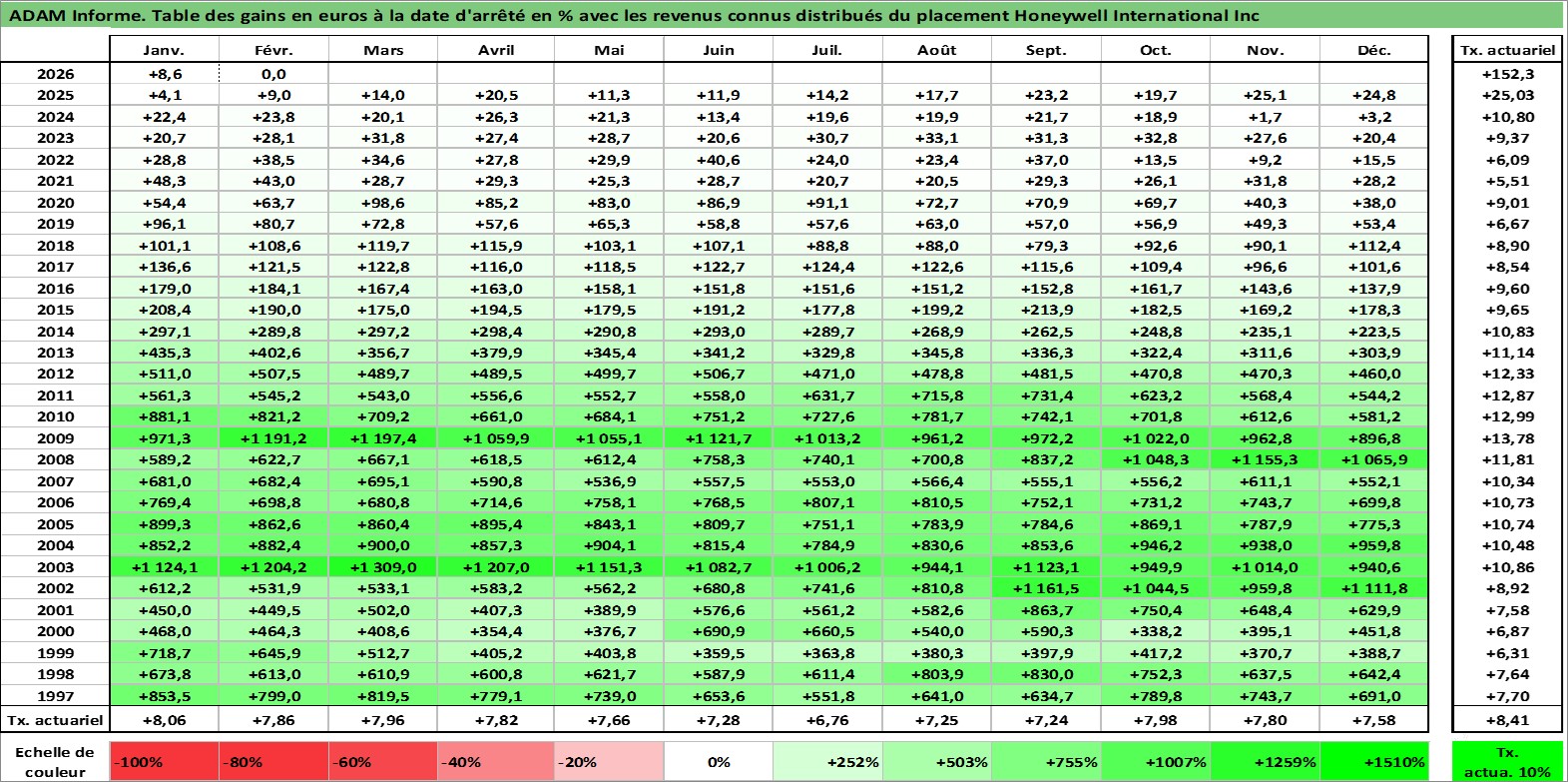Select the 'Juin' column header
The image size is (1568, 782).
(x=719, y=50)
